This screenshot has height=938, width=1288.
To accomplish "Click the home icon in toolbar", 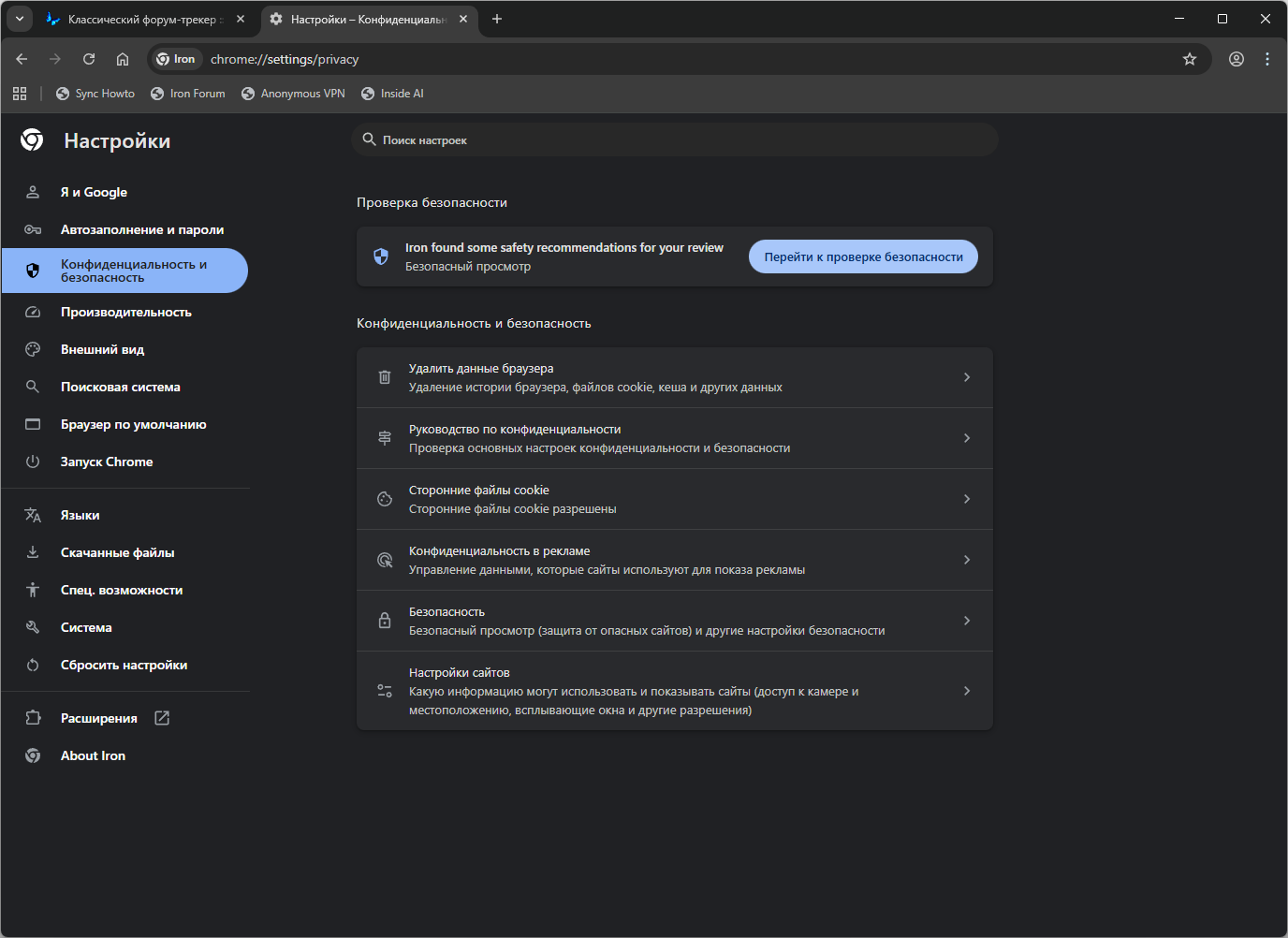I will point(123,59).
